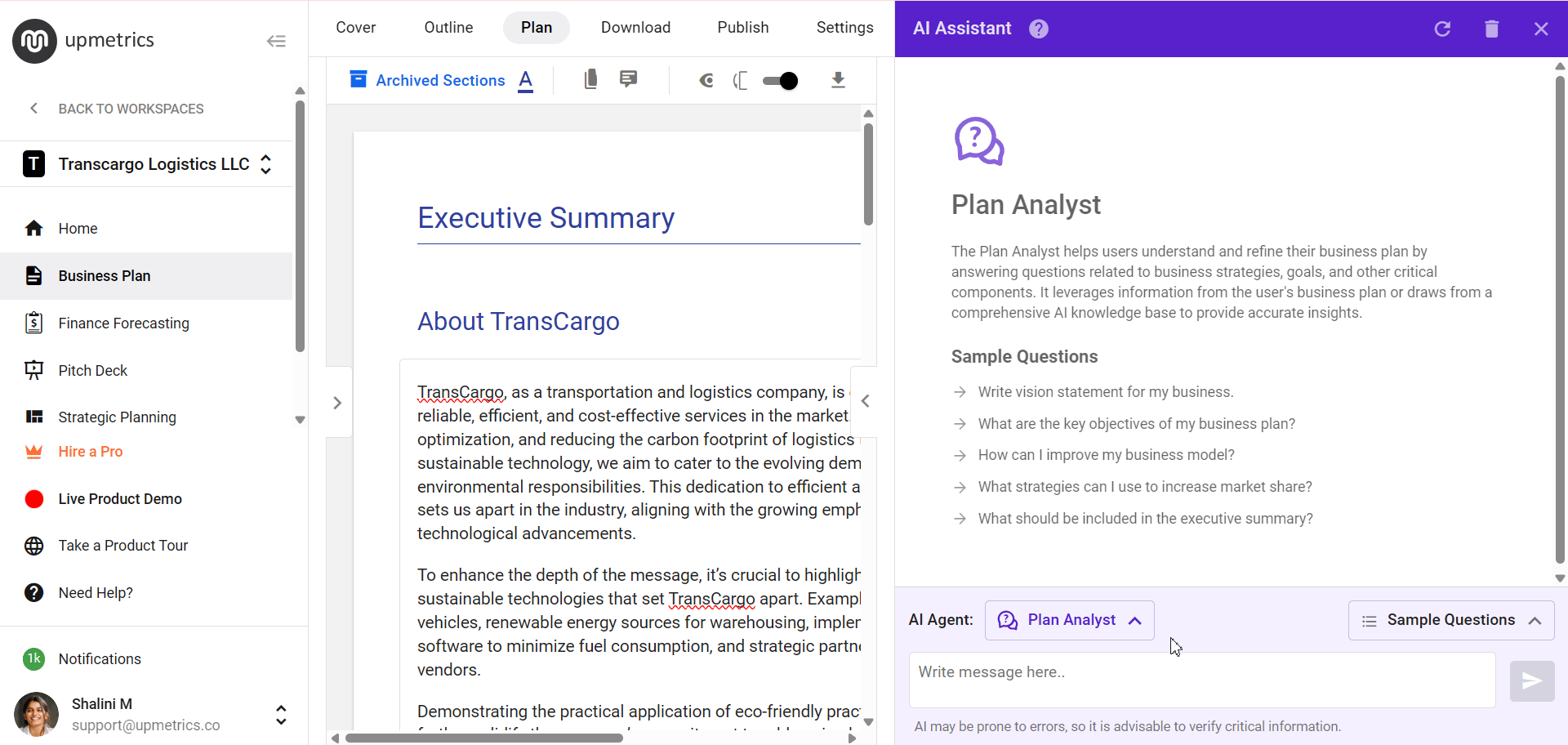The height and width of the screenshot is (745, 1568).
Task: Click the Plan Analyst chat bubble icon
Action: tap(979, 141)
